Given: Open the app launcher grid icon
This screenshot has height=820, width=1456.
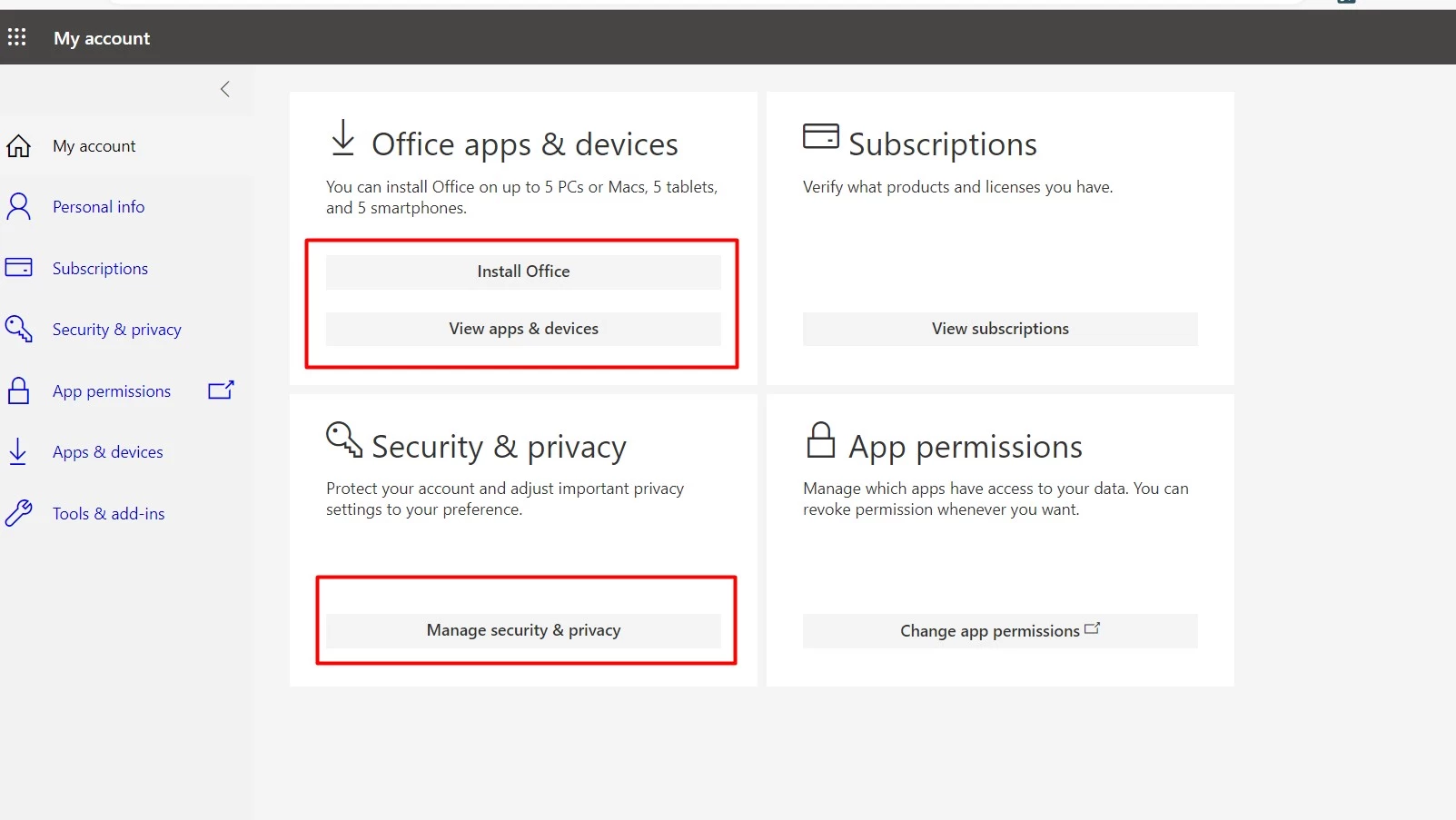Looking at the screenshot, I should (16, 37).
